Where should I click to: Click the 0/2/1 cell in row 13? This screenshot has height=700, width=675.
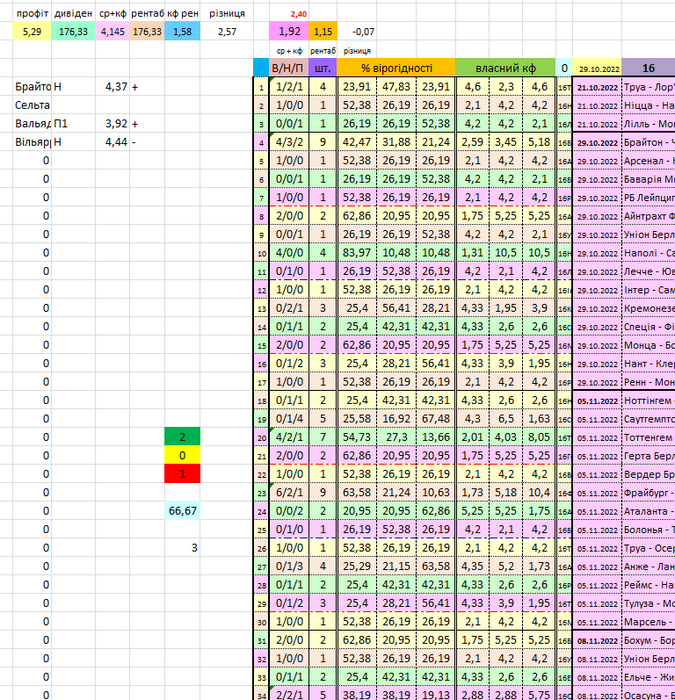click(289, 308)
